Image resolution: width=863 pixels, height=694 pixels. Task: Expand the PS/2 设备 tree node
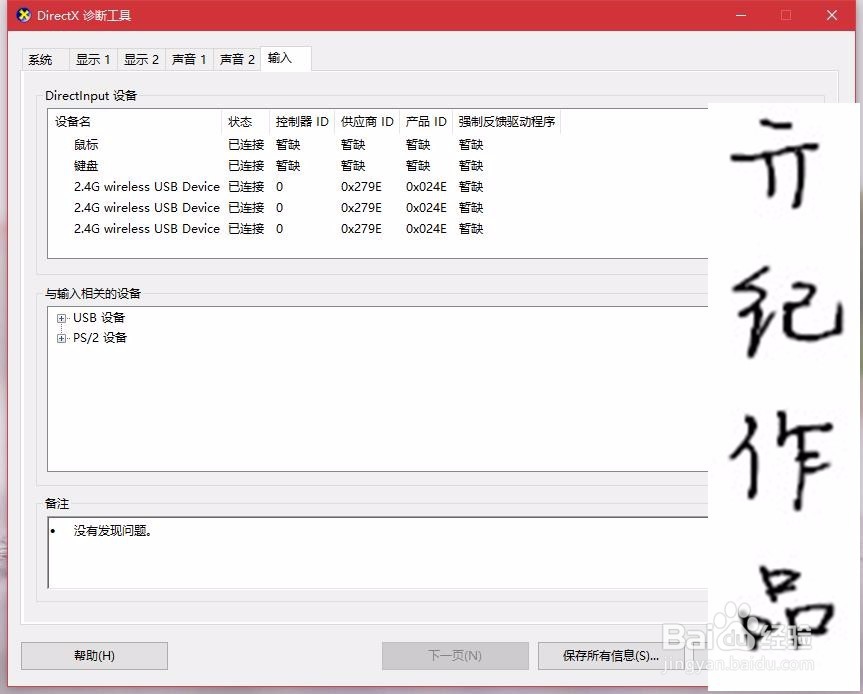[61, 338]
